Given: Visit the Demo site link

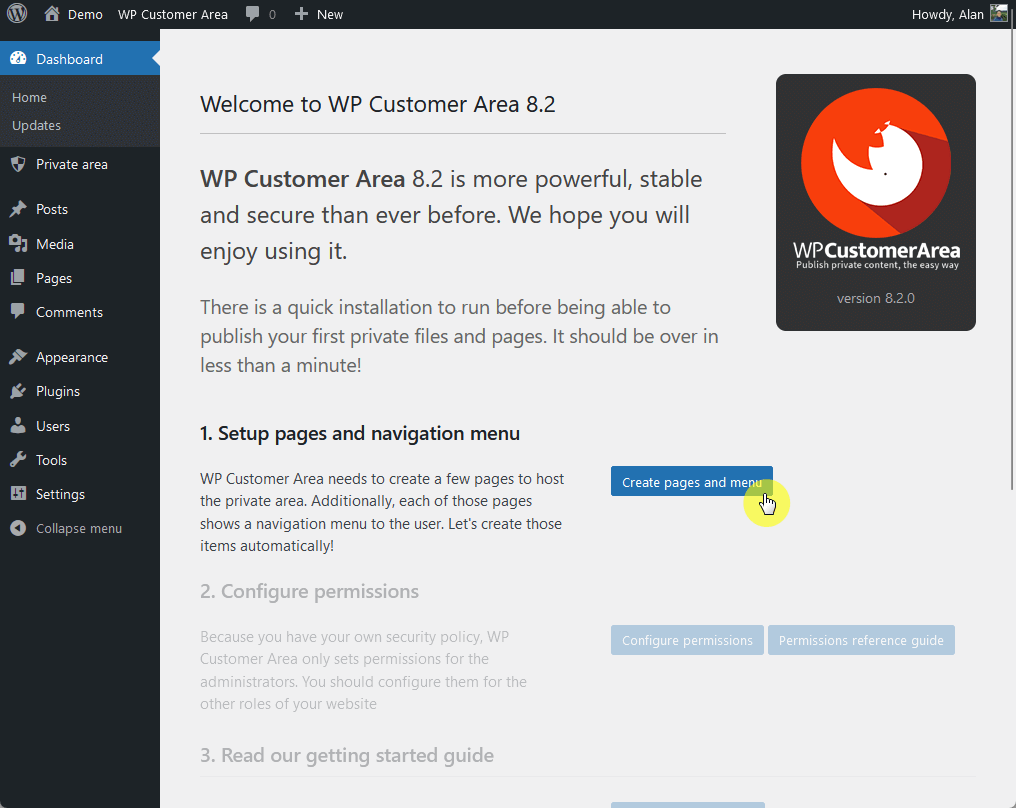Looking at the screenshot, I should coord(85,14).
